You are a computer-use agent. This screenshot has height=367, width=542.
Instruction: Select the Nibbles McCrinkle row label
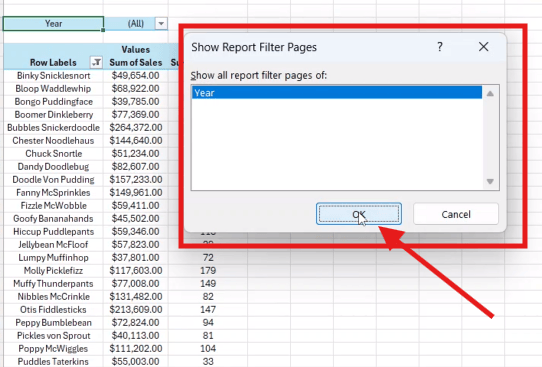pos(53,297)
